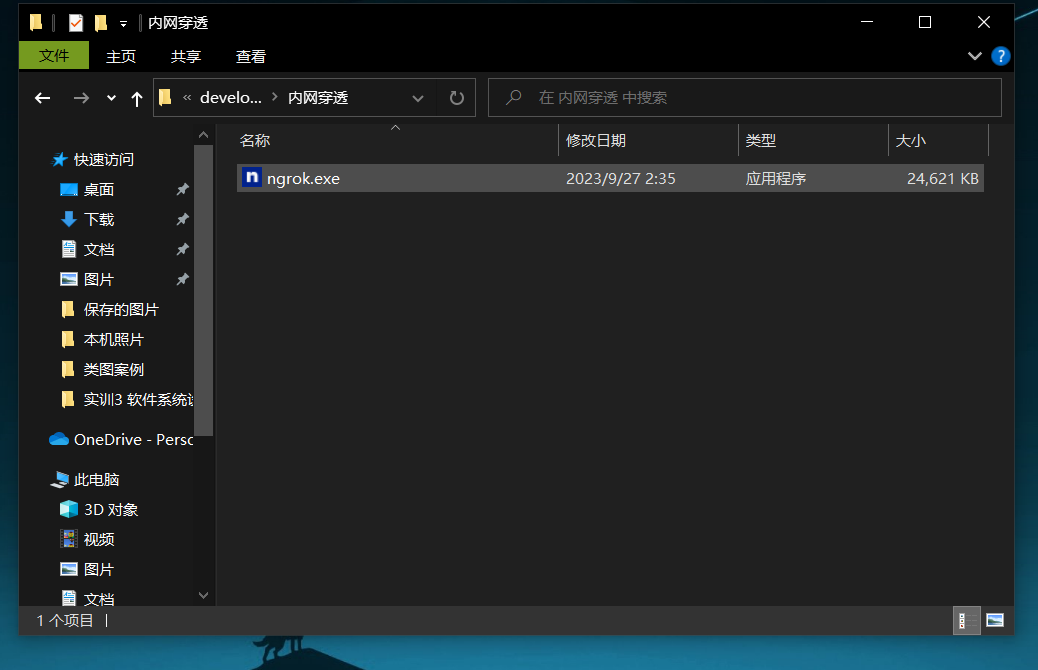Sort by the 类型 column header

(813, 140)
